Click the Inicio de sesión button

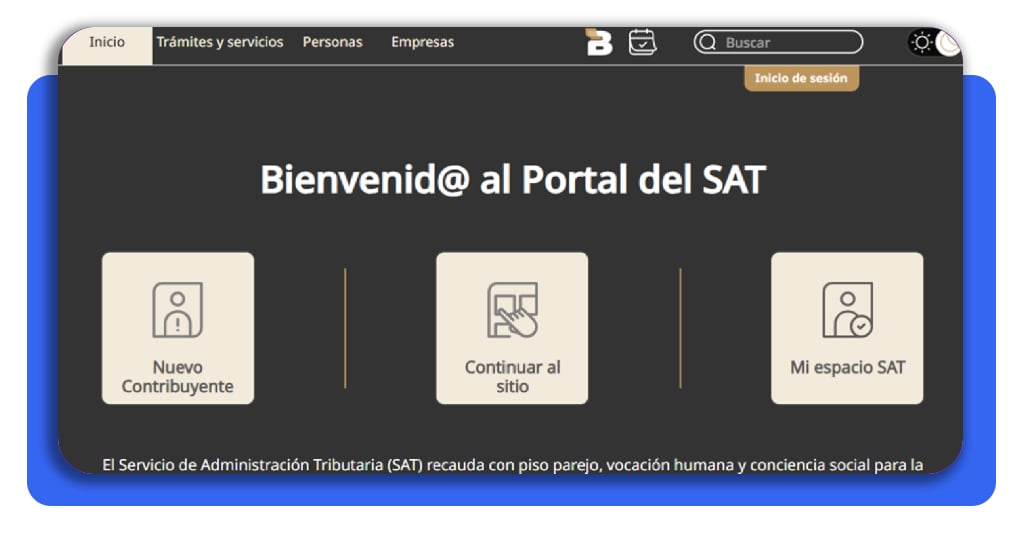(x=801, y=78)
